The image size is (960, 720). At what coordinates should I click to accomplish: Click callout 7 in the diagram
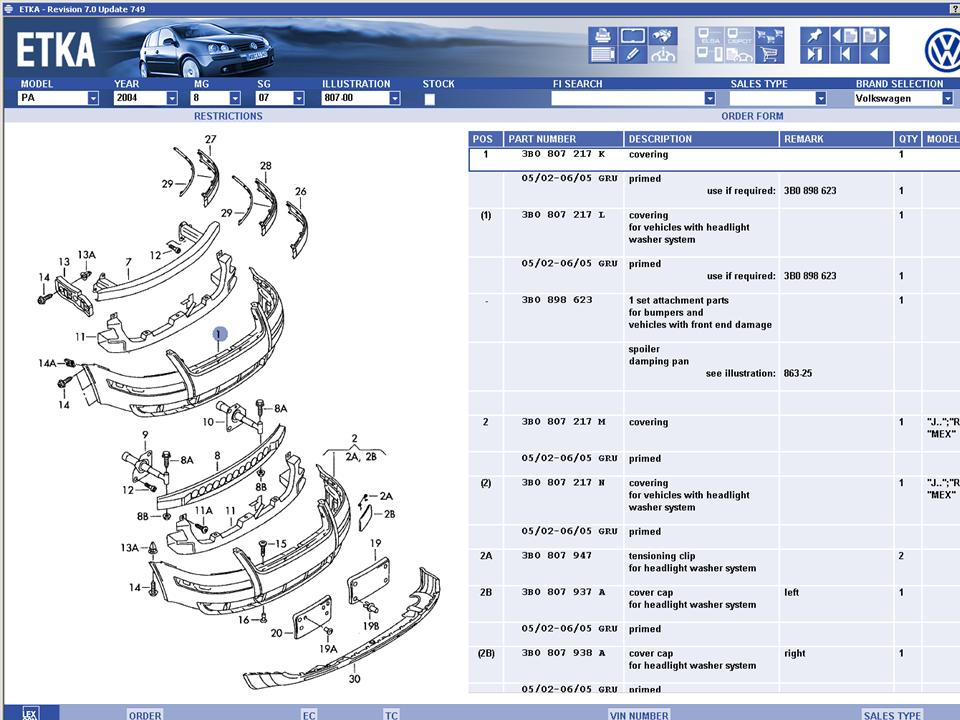pyautogui.click(x=129, y=262)
